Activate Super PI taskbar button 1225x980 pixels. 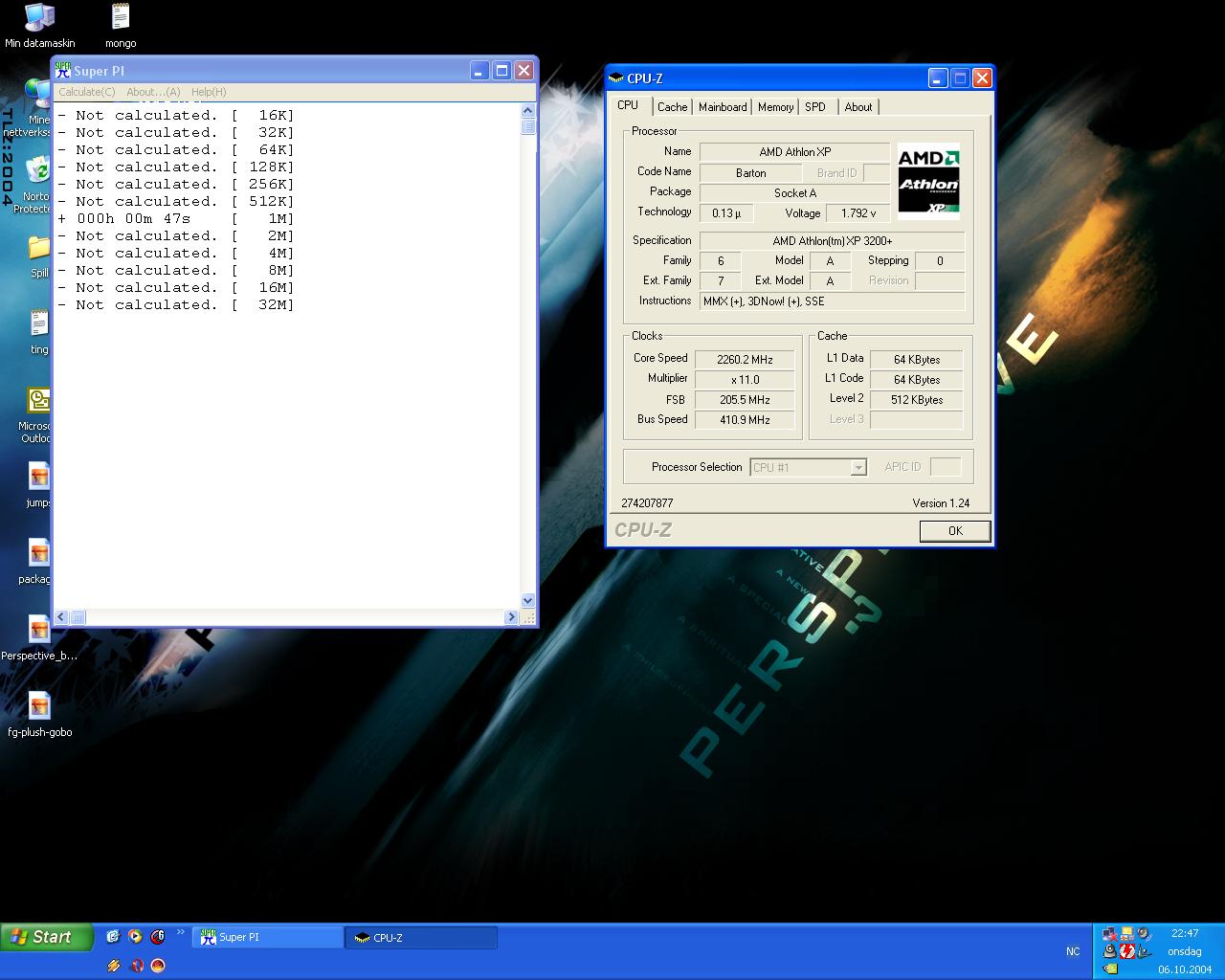268,938
